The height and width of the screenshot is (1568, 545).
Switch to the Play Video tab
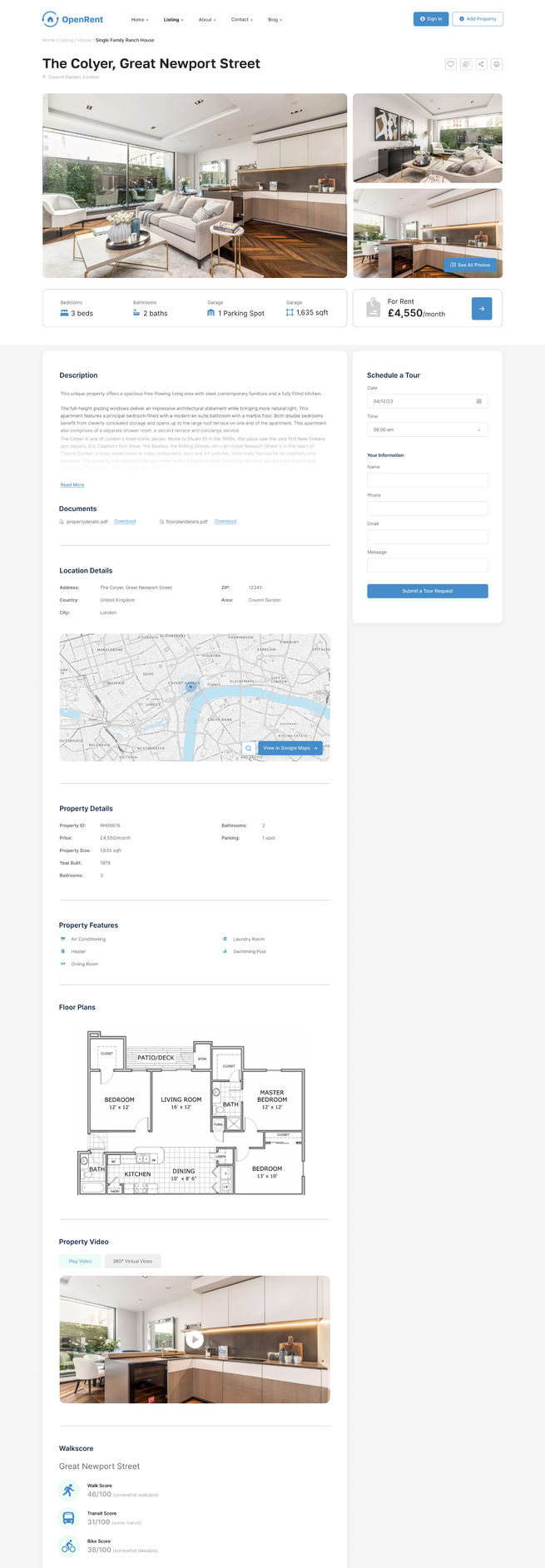(80, 1261)
